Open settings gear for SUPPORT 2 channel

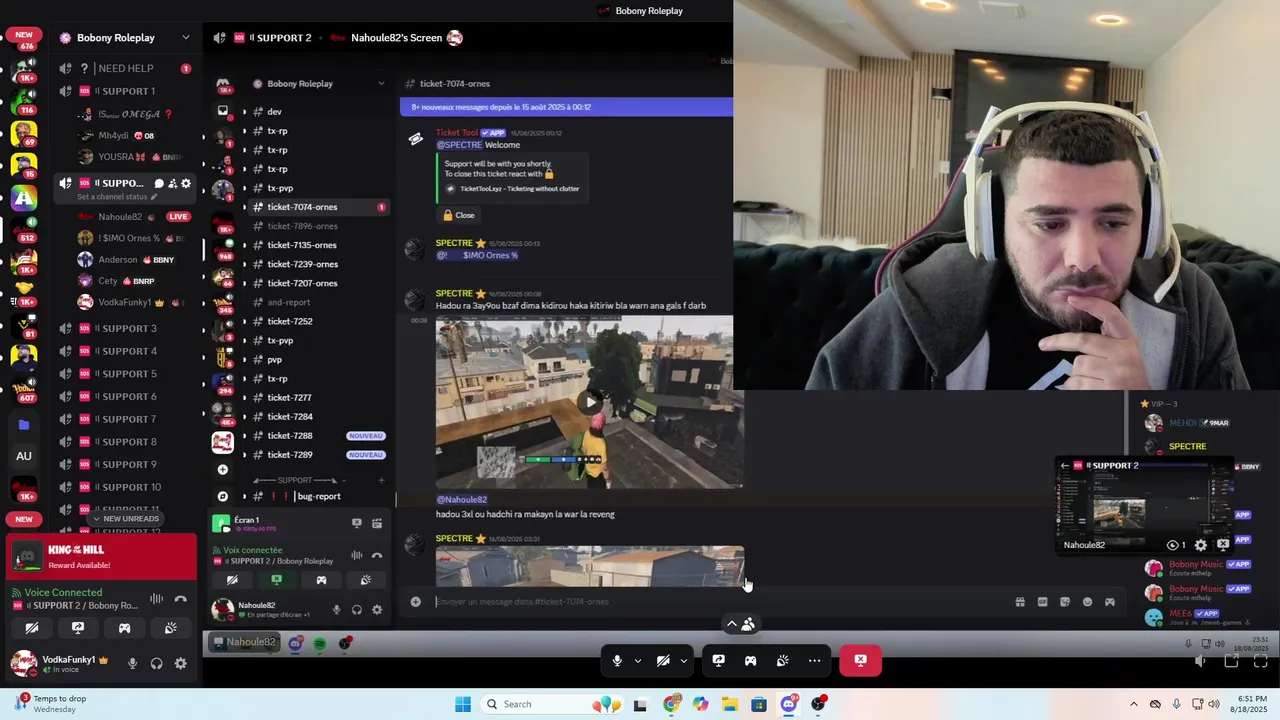click(185, 183)
